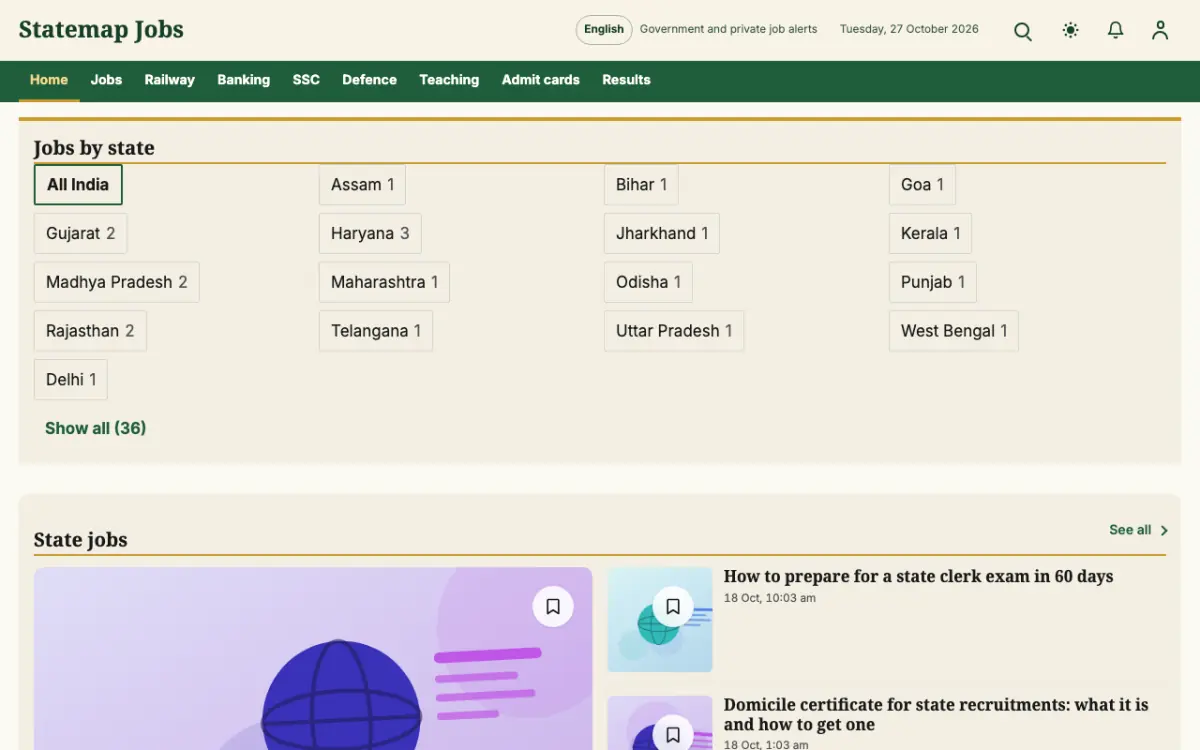The image size is (1200, 750).
Task: Open the domicile certificate article thumbnail
Action: click(x=660, y=723)
